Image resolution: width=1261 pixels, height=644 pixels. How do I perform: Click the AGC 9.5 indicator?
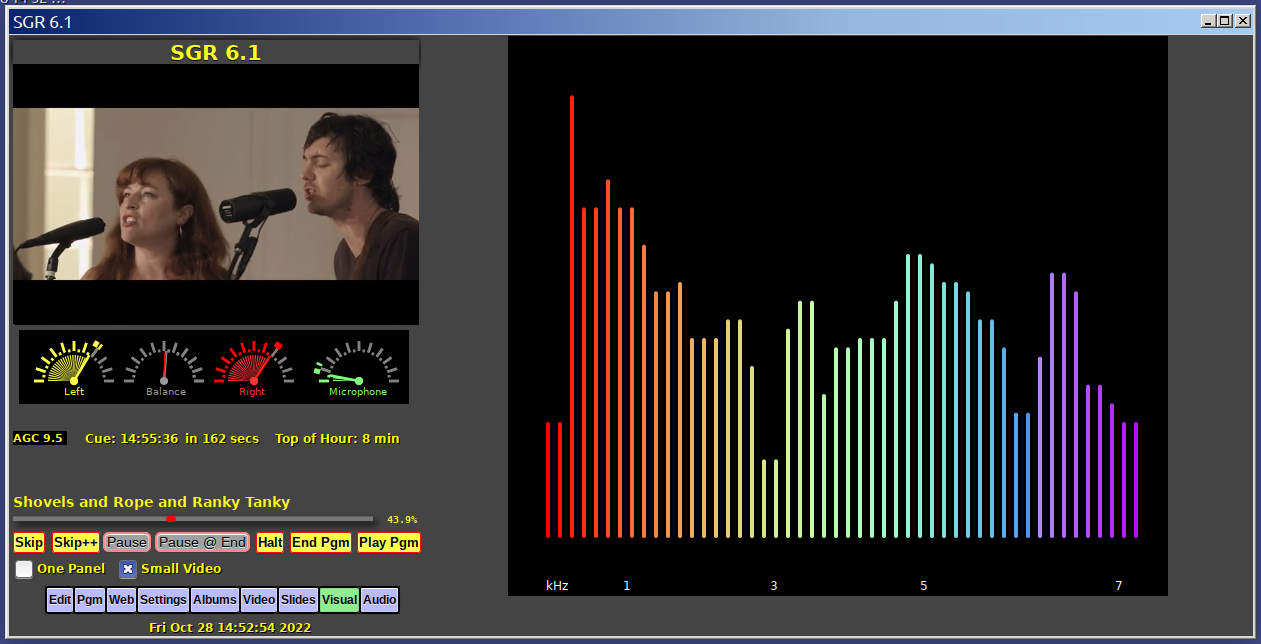(x=39, y=438)
